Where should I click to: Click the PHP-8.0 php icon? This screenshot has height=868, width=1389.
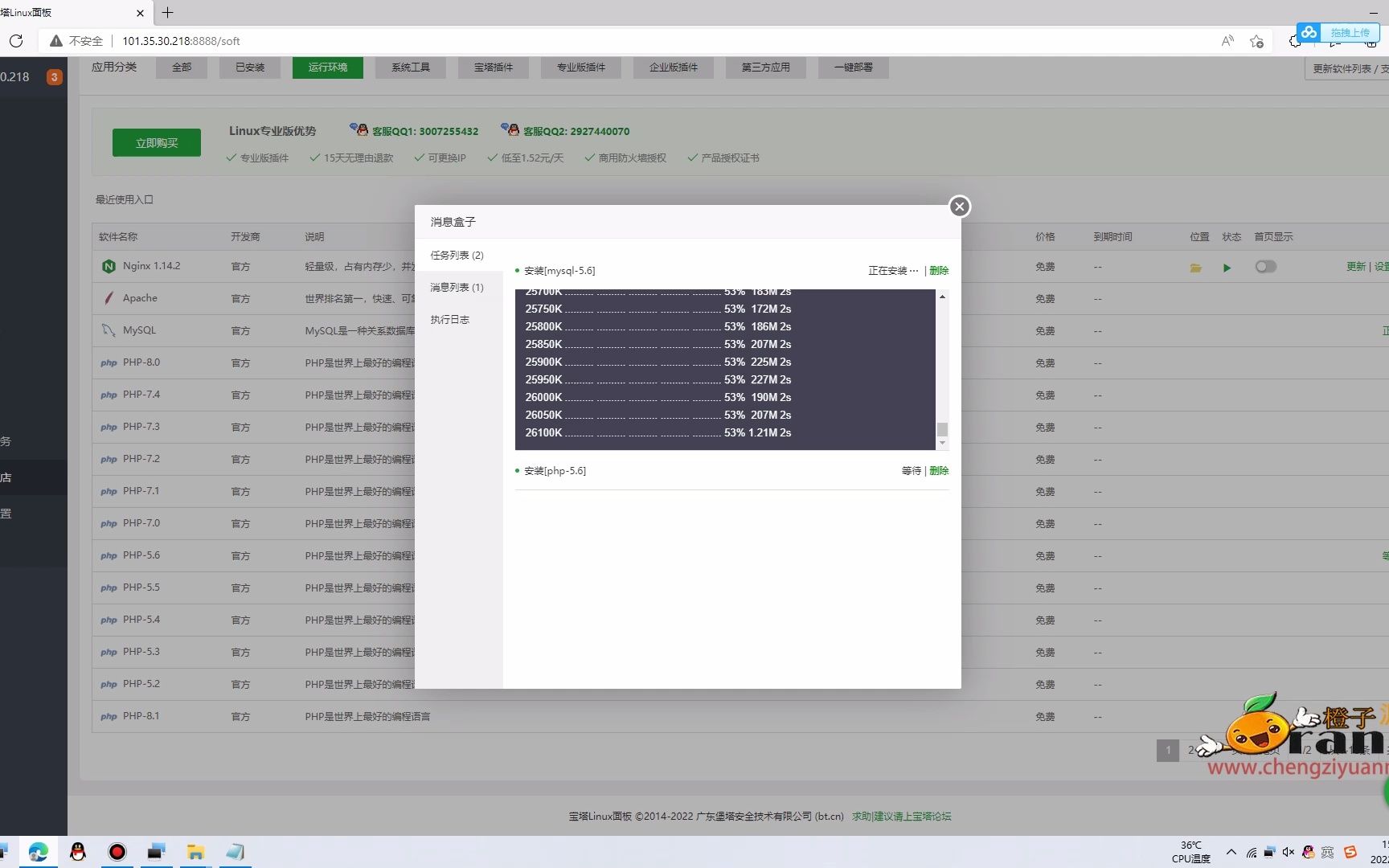point(109,363)
